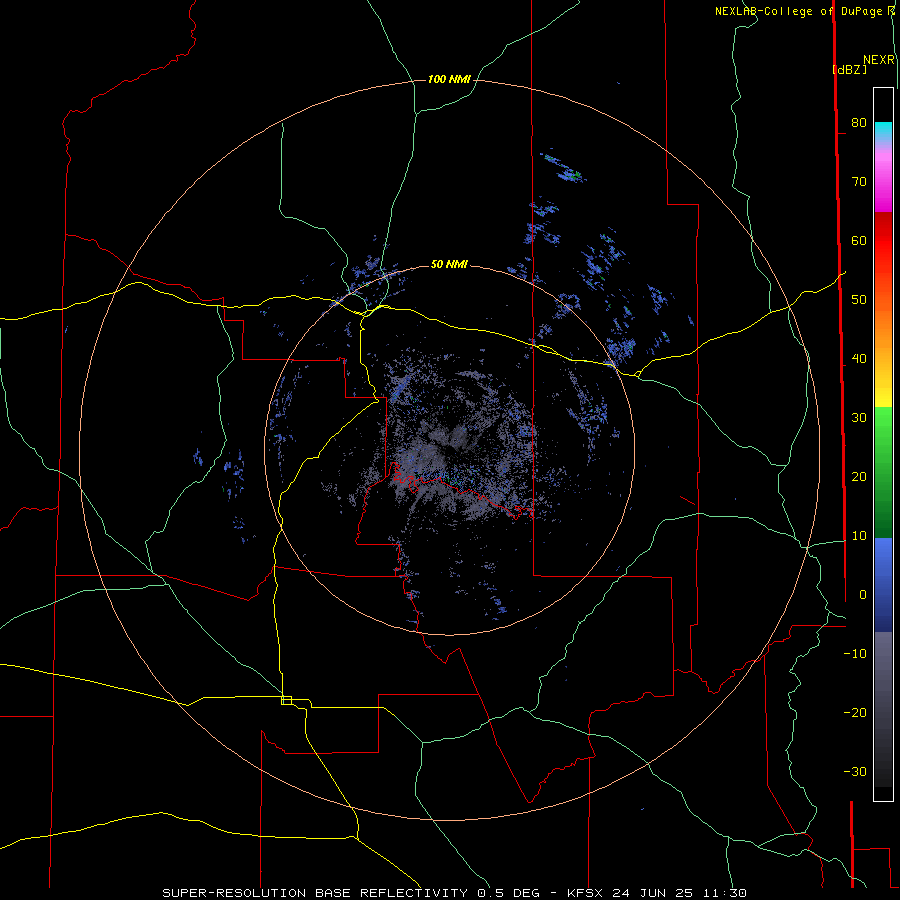
Task: Click the green segment of reflectivity color bar
Action: coord(883,472)
